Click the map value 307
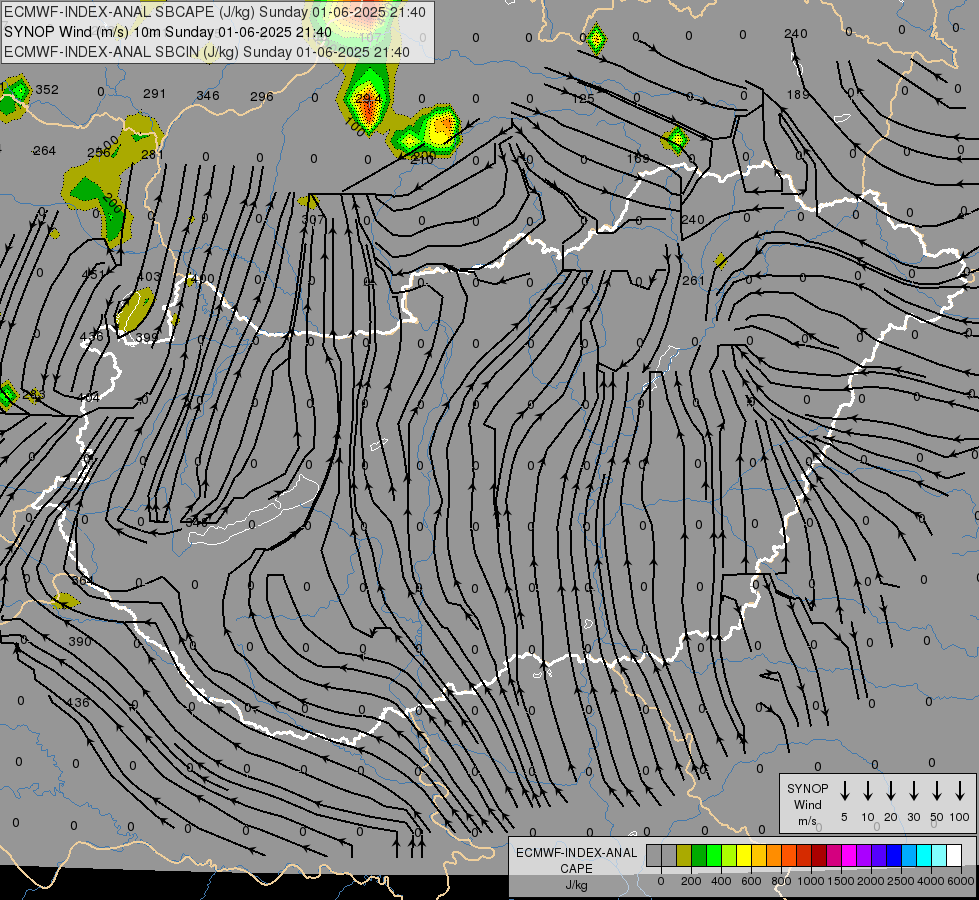The width and height of the screenshot is (979, 900). point(313,219)
